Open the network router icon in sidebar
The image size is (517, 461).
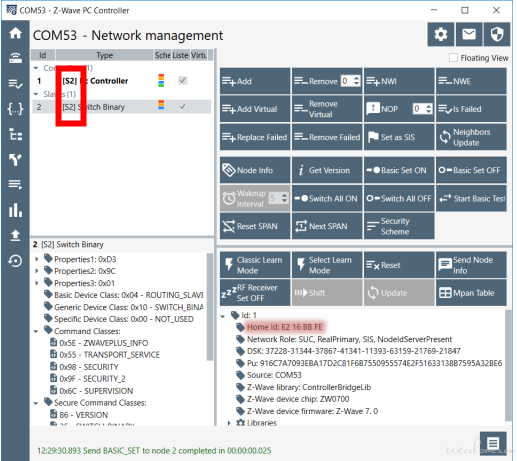(15, 58)
